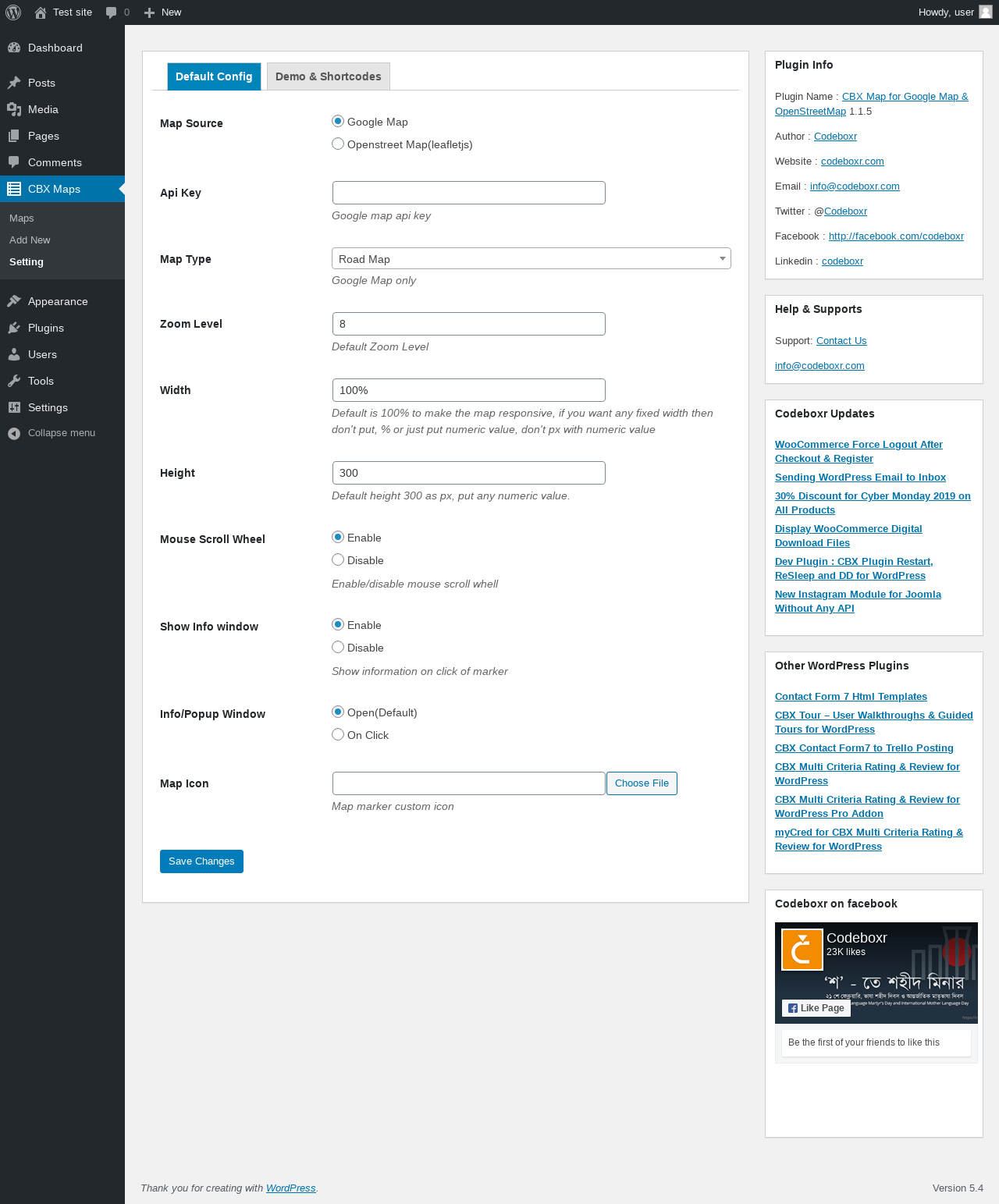Open CBX Contact Form7 to Trello Posting link

tap(864, 748)
